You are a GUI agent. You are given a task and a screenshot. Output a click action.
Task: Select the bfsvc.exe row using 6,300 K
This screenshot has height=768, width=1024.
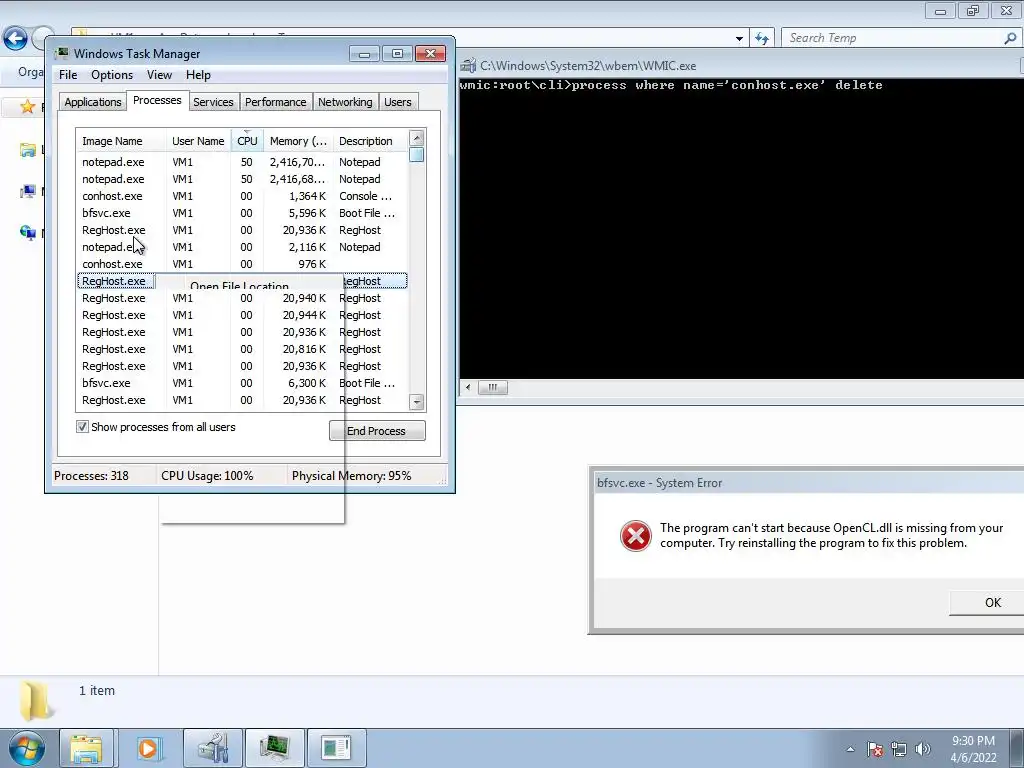pos(242,383)
